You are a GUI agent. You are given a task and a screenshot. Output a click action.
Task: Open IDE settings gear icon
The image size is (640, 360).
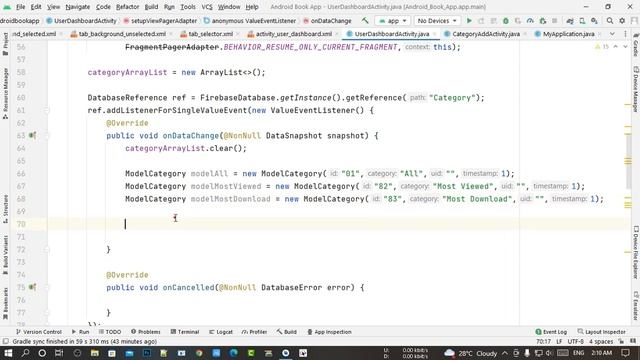[x=622, y=20]
